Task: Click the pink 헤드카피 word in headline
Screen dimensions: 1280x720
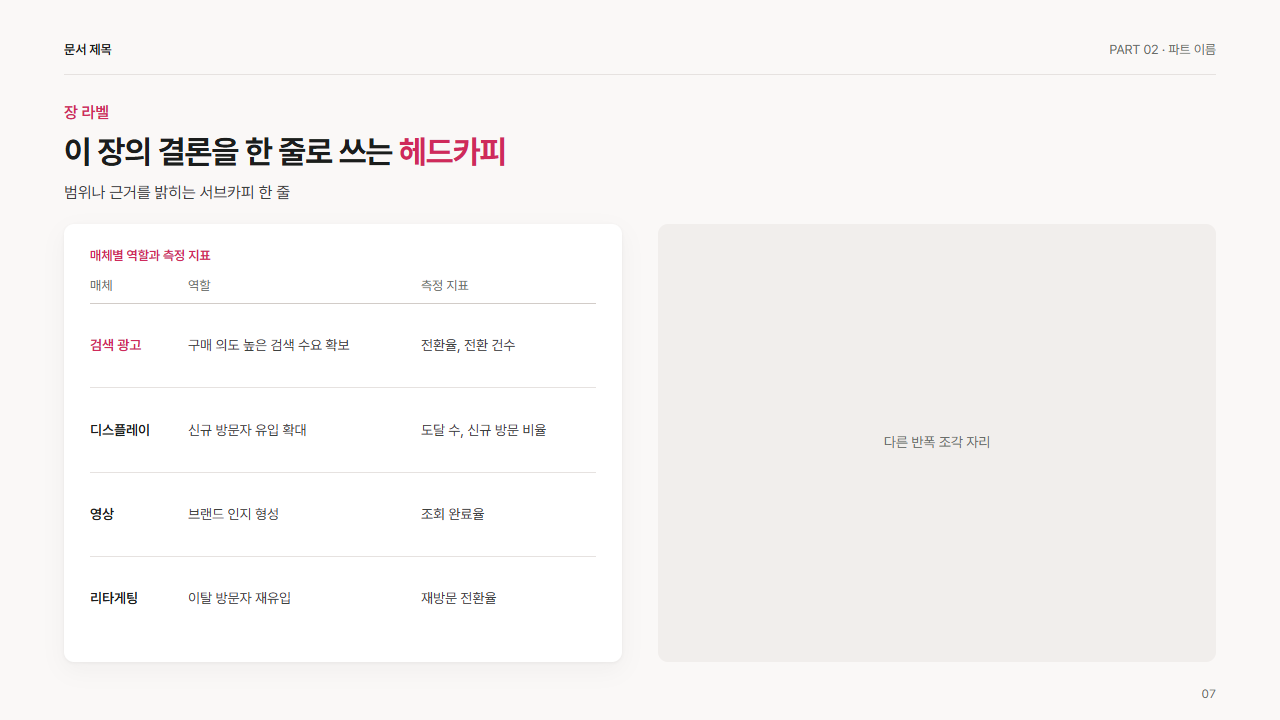Action: click(x=452, y=151)
